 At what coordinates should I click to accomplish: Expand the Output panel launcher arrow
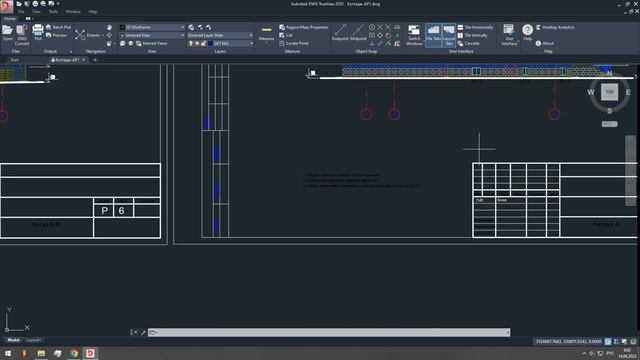[71, 52]
